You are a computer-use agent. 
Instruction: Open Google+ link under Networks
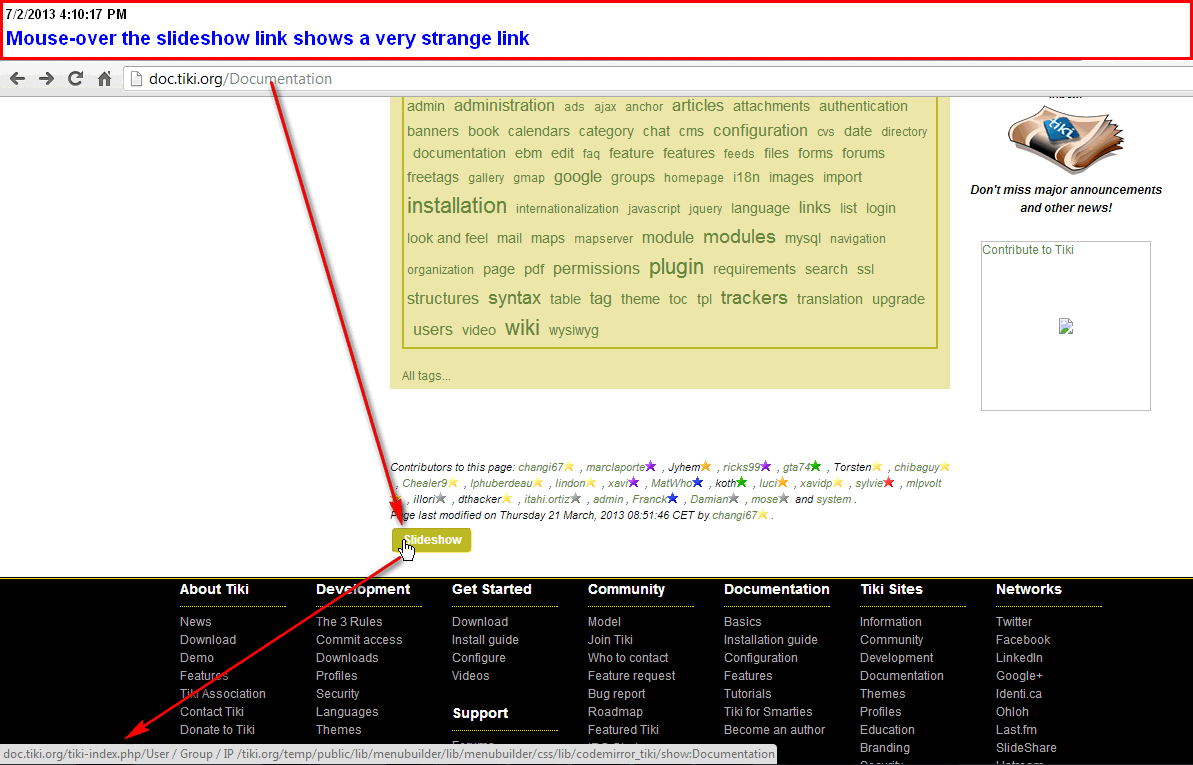click(1020, 676)
